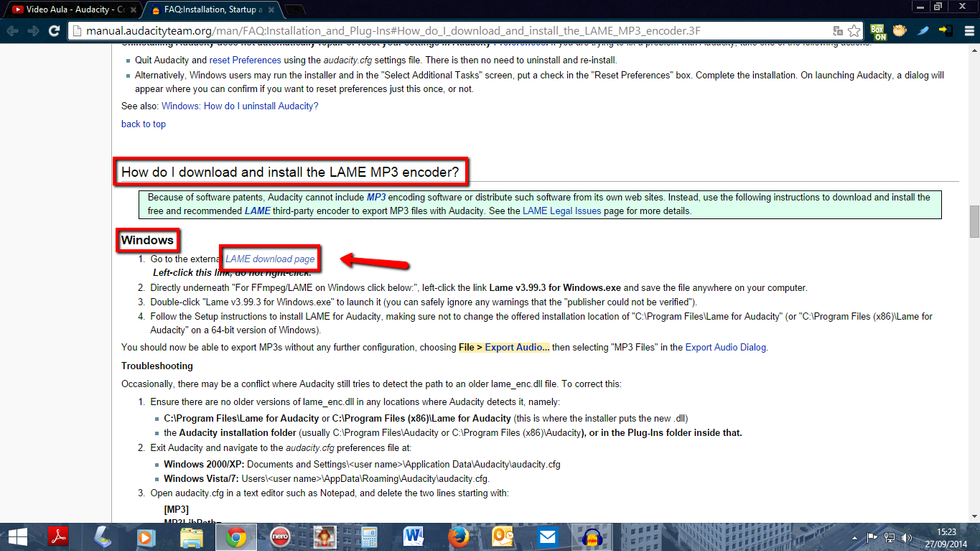This screenshot has height=551, width=980.
Task: Click the page's vertical scrollbar thumb
Action: [974, 222]
